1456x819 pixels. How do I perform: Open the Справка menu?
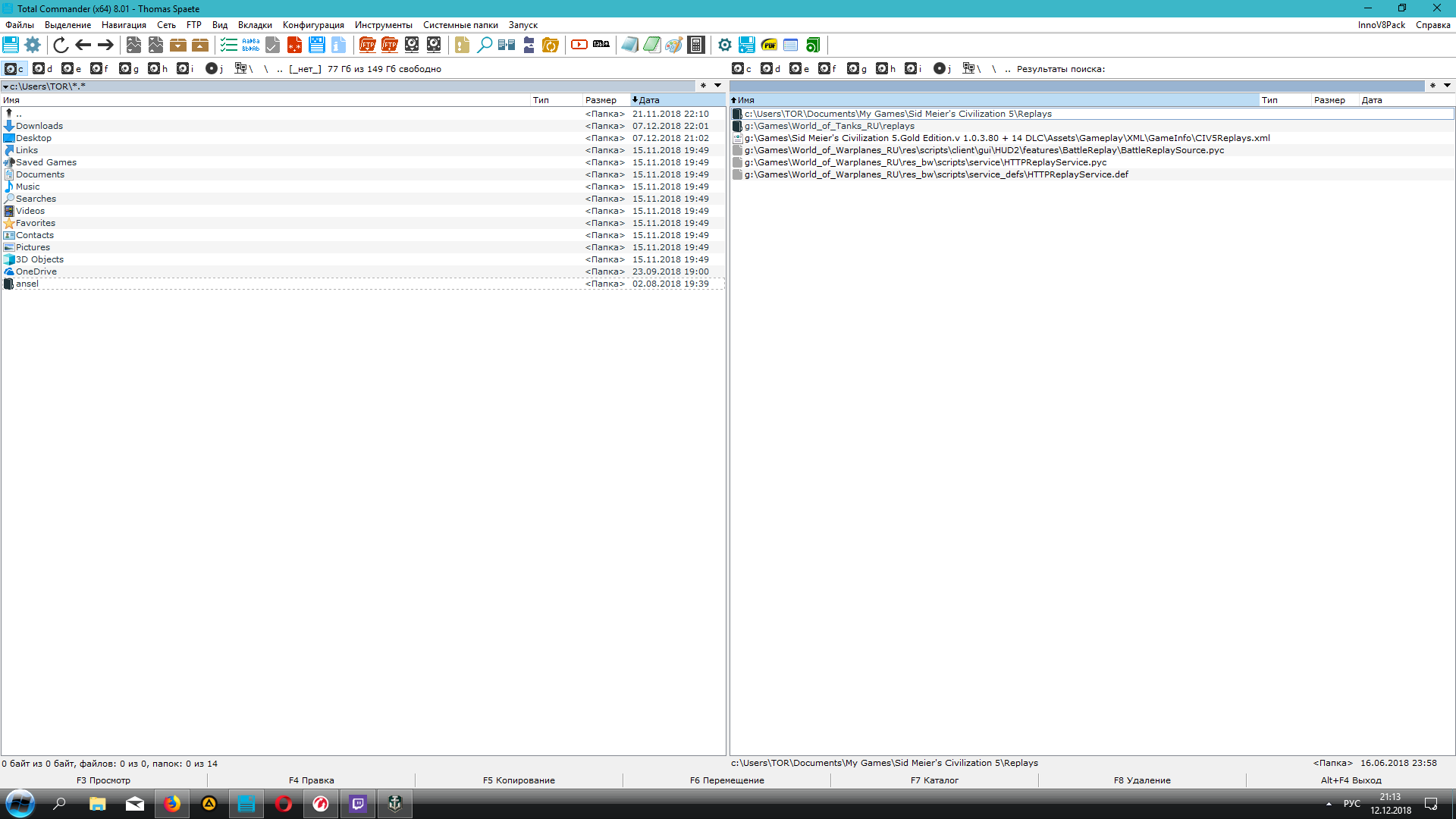click(x=1432, y=25)
